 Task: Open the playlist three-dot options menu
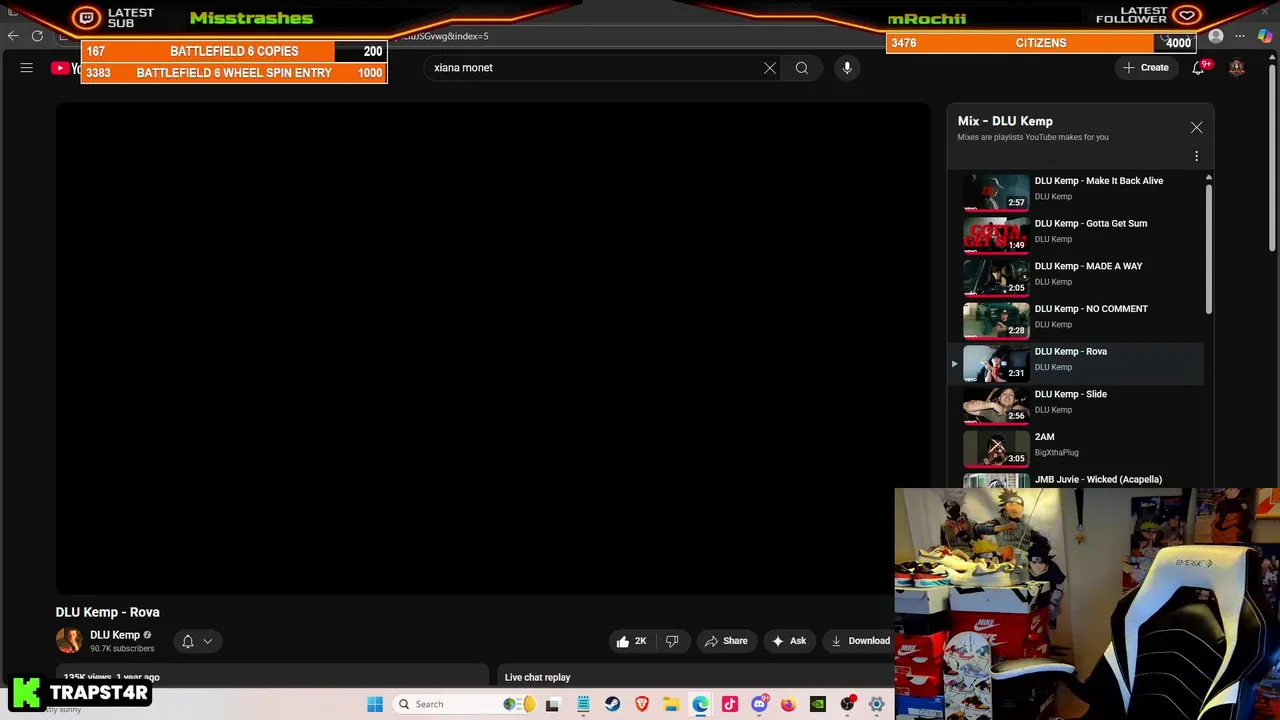click(x=1196, y=156)
